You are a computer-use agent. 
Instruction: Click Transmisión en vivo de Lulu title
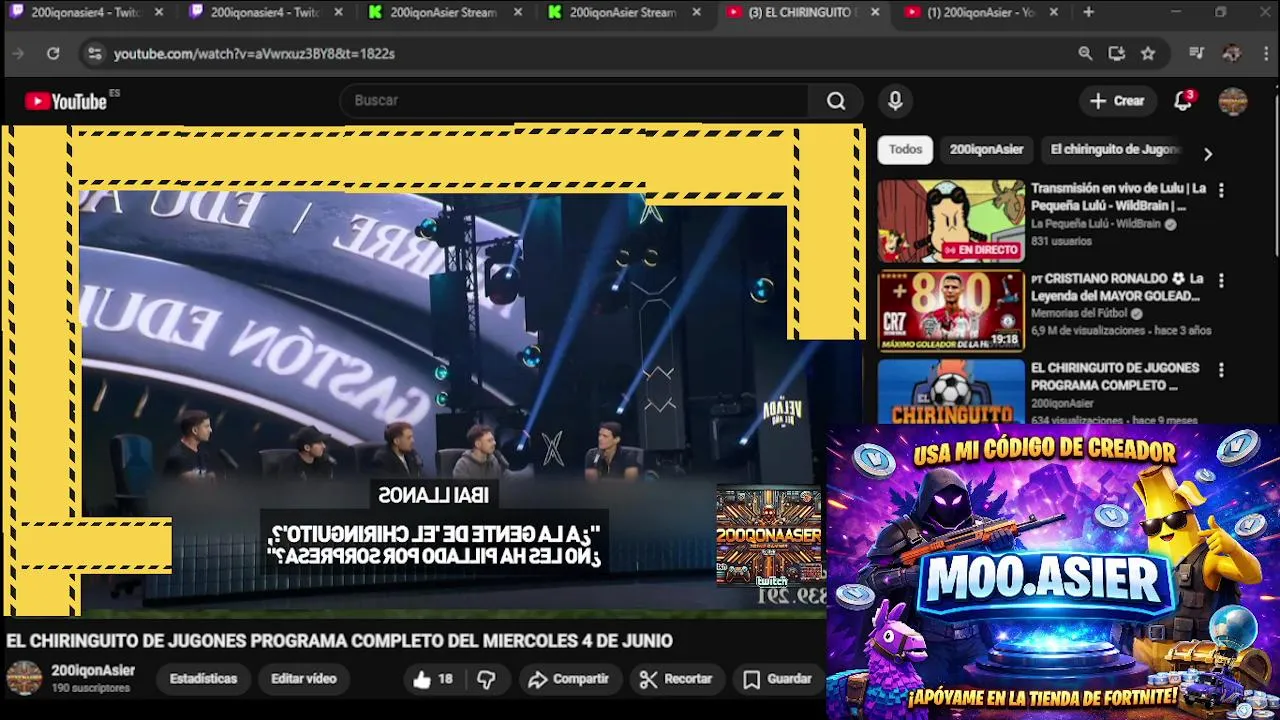(1118, 197)
